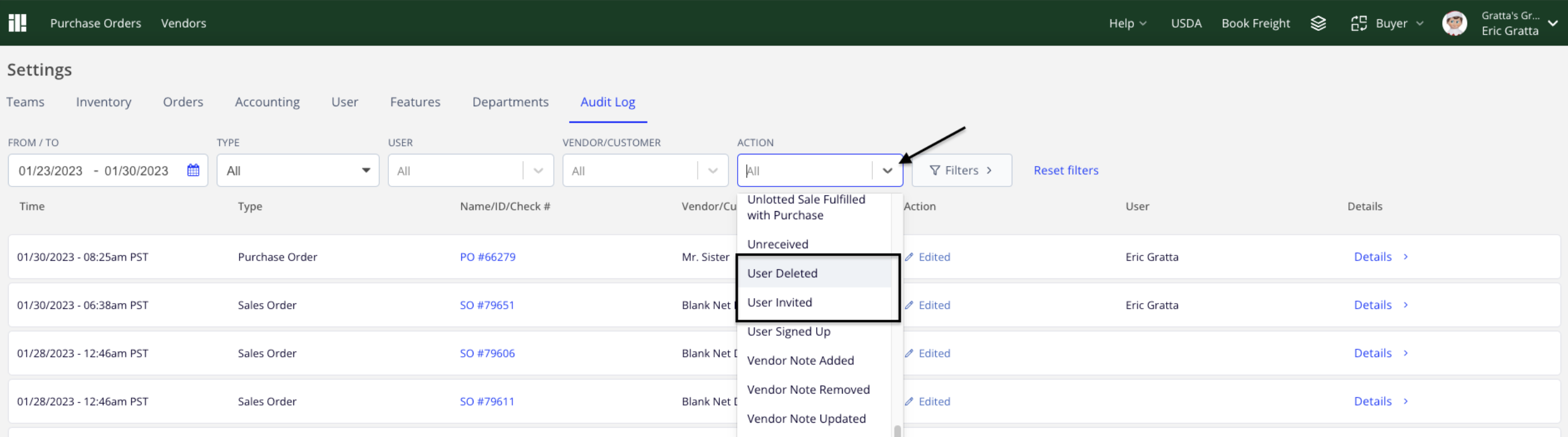Expand the account menu chevron next to Eric Gratta
The image size is (1568, 437).
click(x=1553, y=23)
